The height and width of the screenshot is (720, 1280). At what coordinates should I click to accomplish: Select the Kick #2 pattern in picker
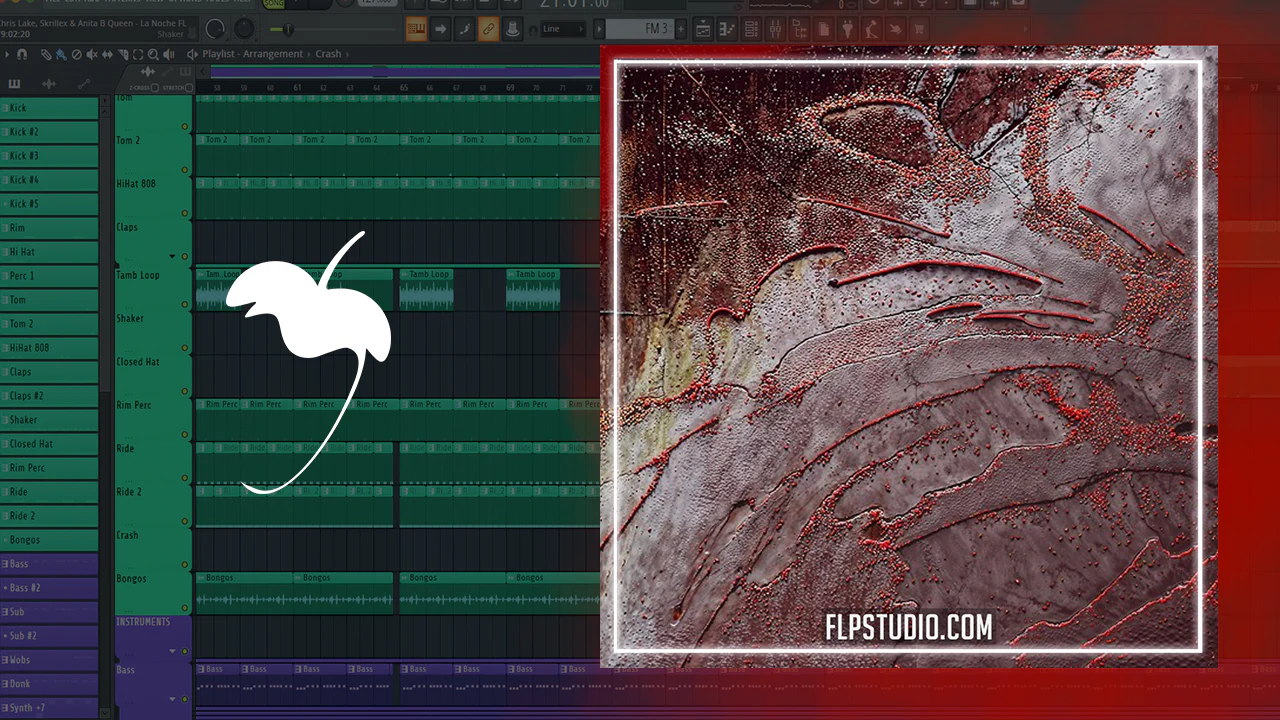coord(49,132)
